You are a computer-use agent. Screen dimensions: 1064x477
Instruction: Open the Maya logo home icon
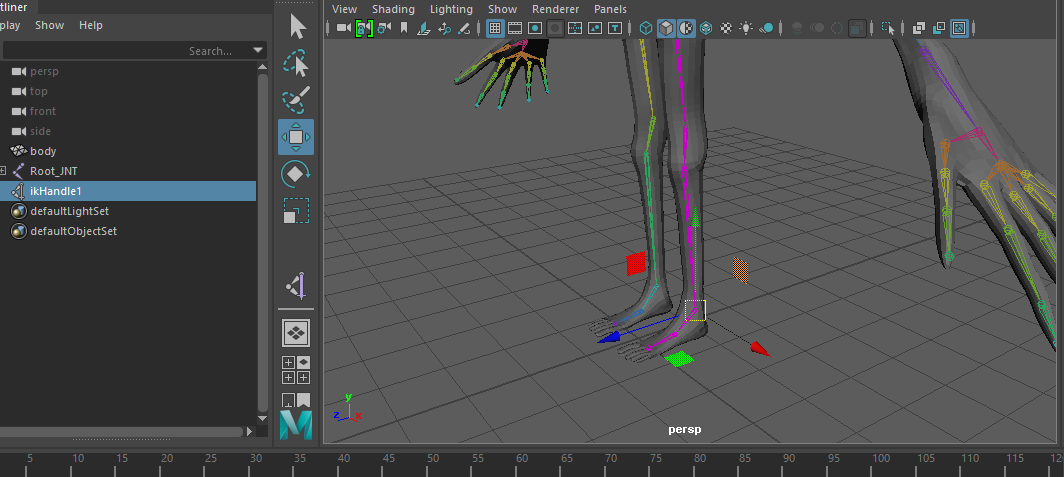point(296,425)
